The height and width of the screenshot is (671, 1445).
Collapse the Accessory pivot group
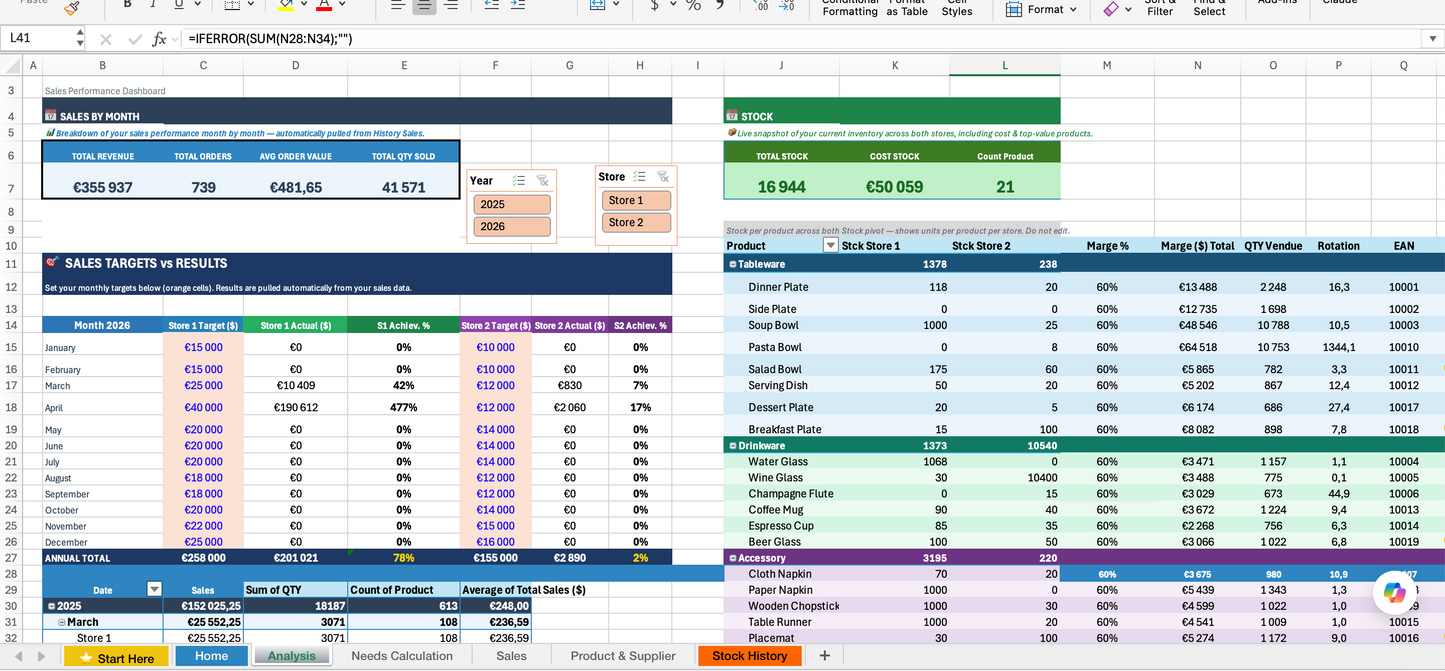click(x=732, y=558)
